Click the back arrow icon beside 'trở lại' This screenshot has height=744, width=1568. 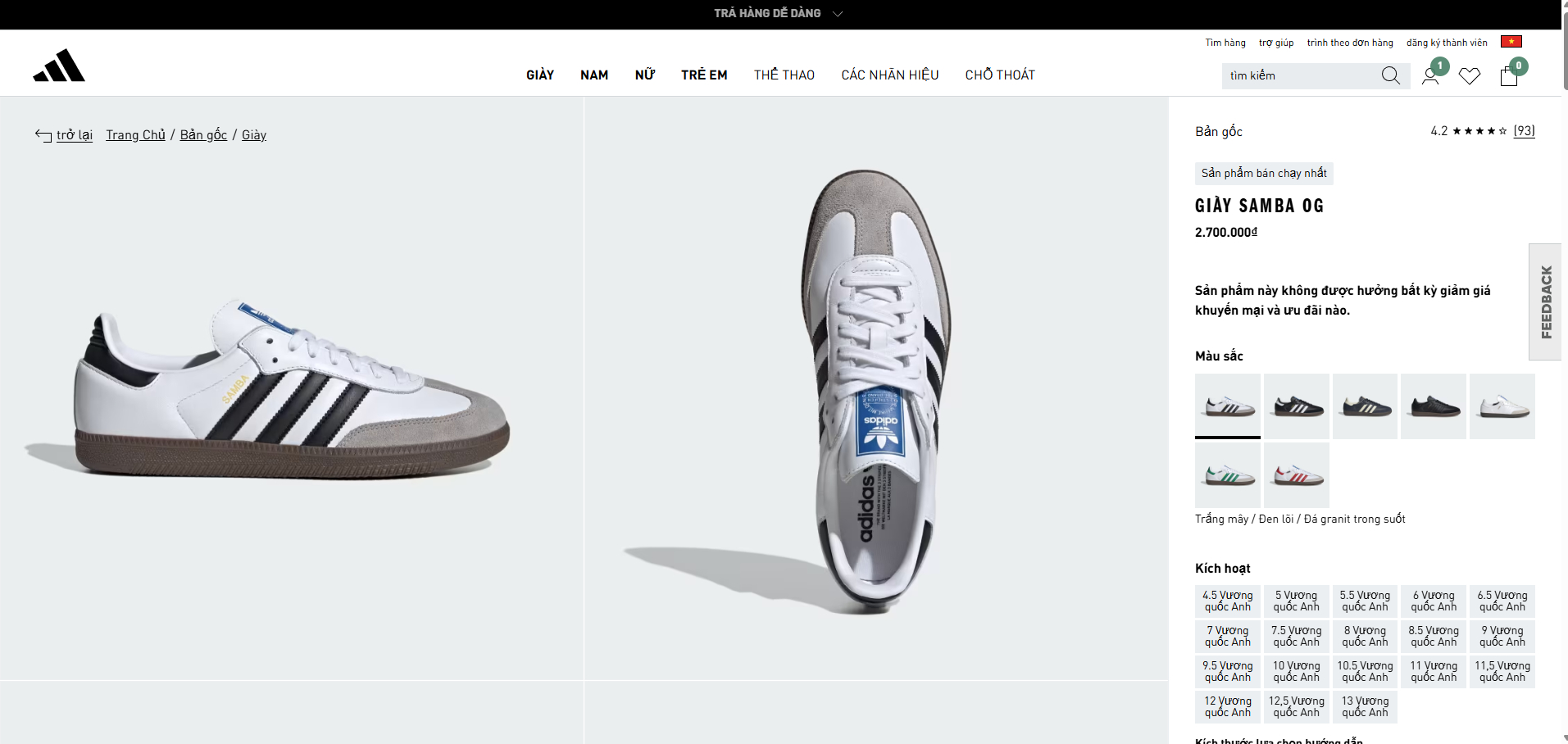pyautogui.click(x=43, y=135)
